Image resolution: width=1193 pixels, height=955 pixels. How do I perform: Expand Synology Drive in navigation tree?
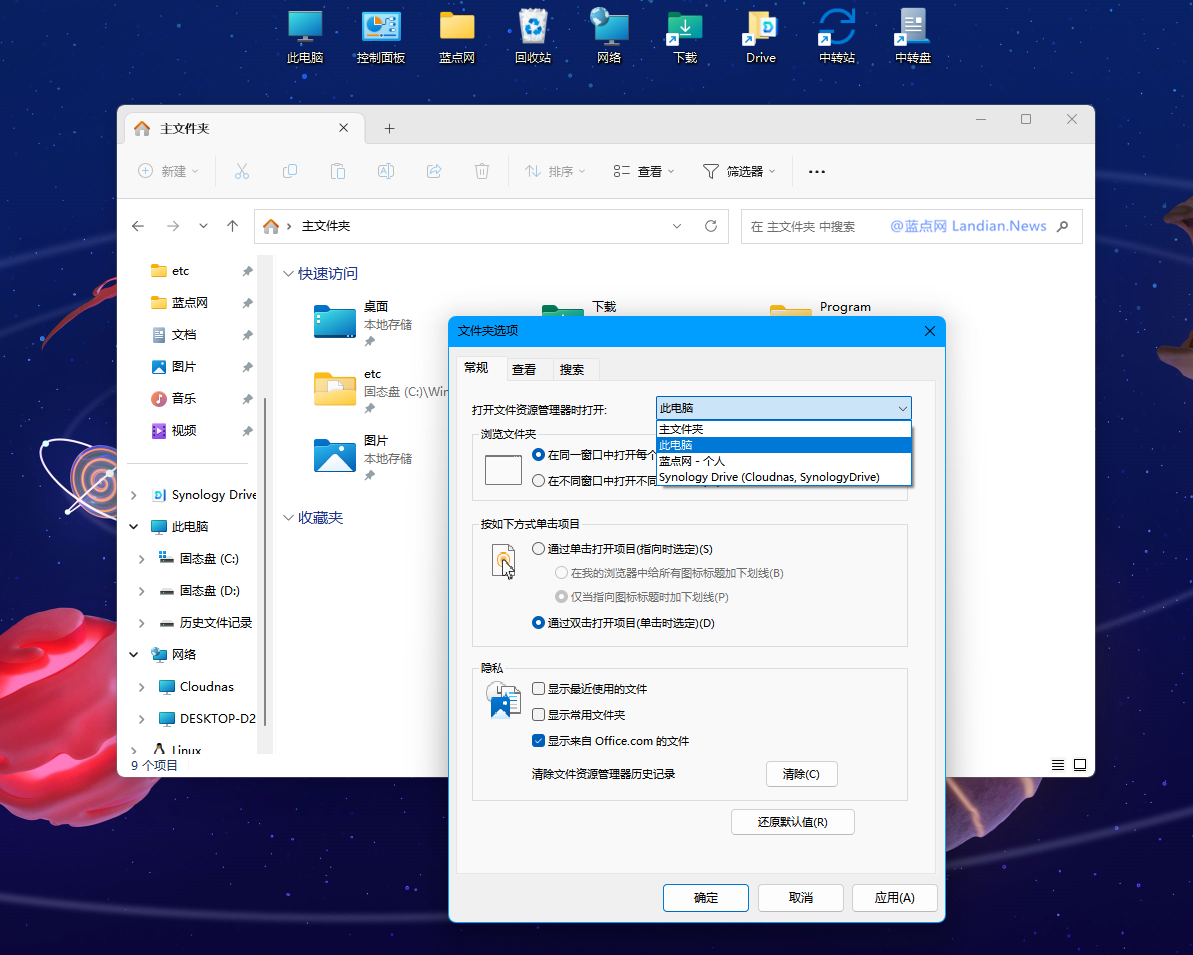pyautogui.click(x=134, y=495)
